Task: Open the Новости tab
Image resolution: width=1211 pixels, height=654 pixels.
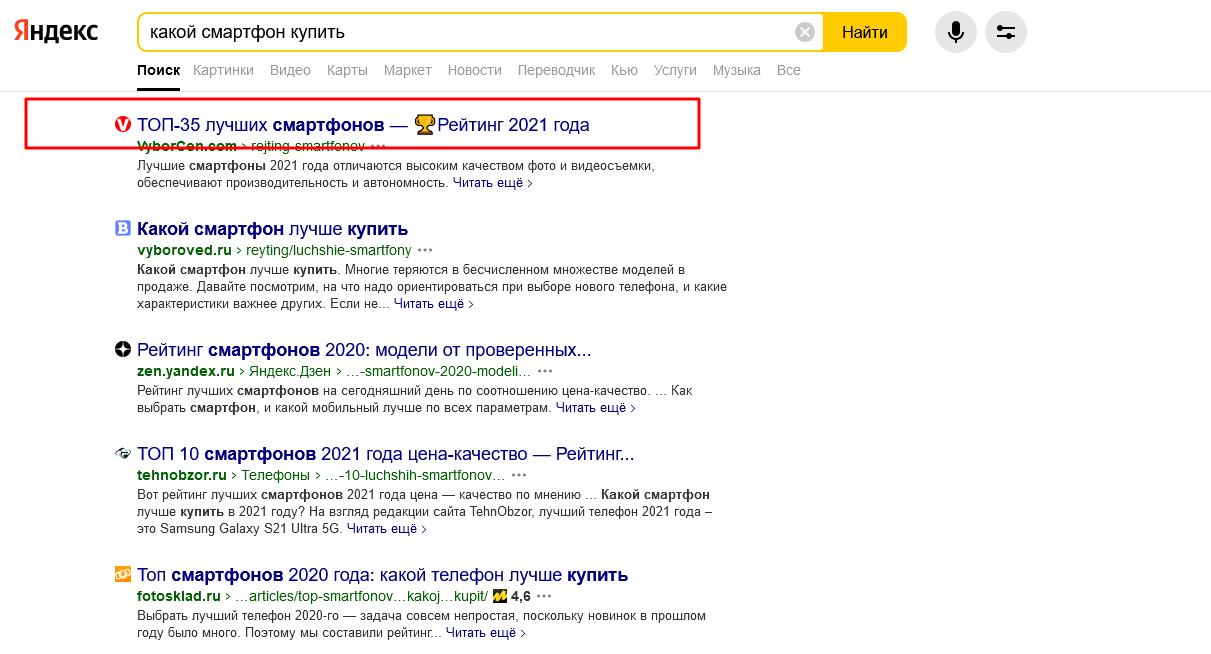Action: point(475,70)
